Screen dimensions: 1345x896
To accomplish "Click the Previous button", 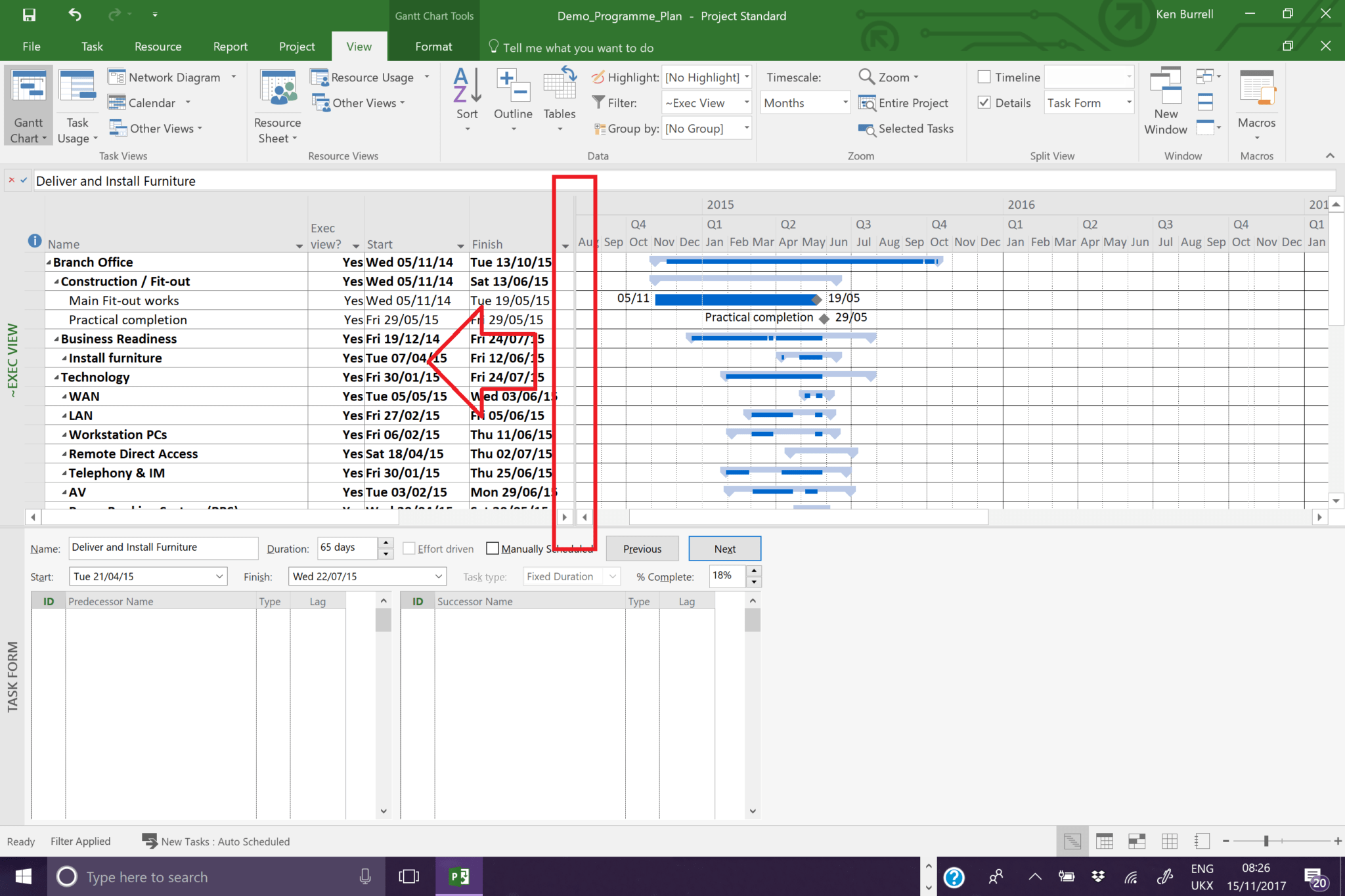I will pyautogui.click(x=642, y=548).
